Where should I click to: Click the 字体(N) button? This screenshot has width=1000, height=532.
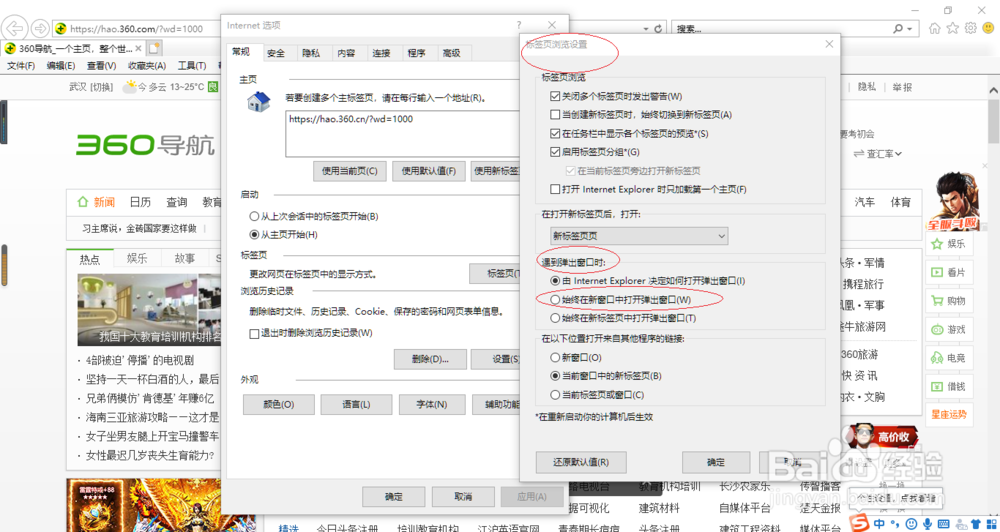tap(432, 404)
